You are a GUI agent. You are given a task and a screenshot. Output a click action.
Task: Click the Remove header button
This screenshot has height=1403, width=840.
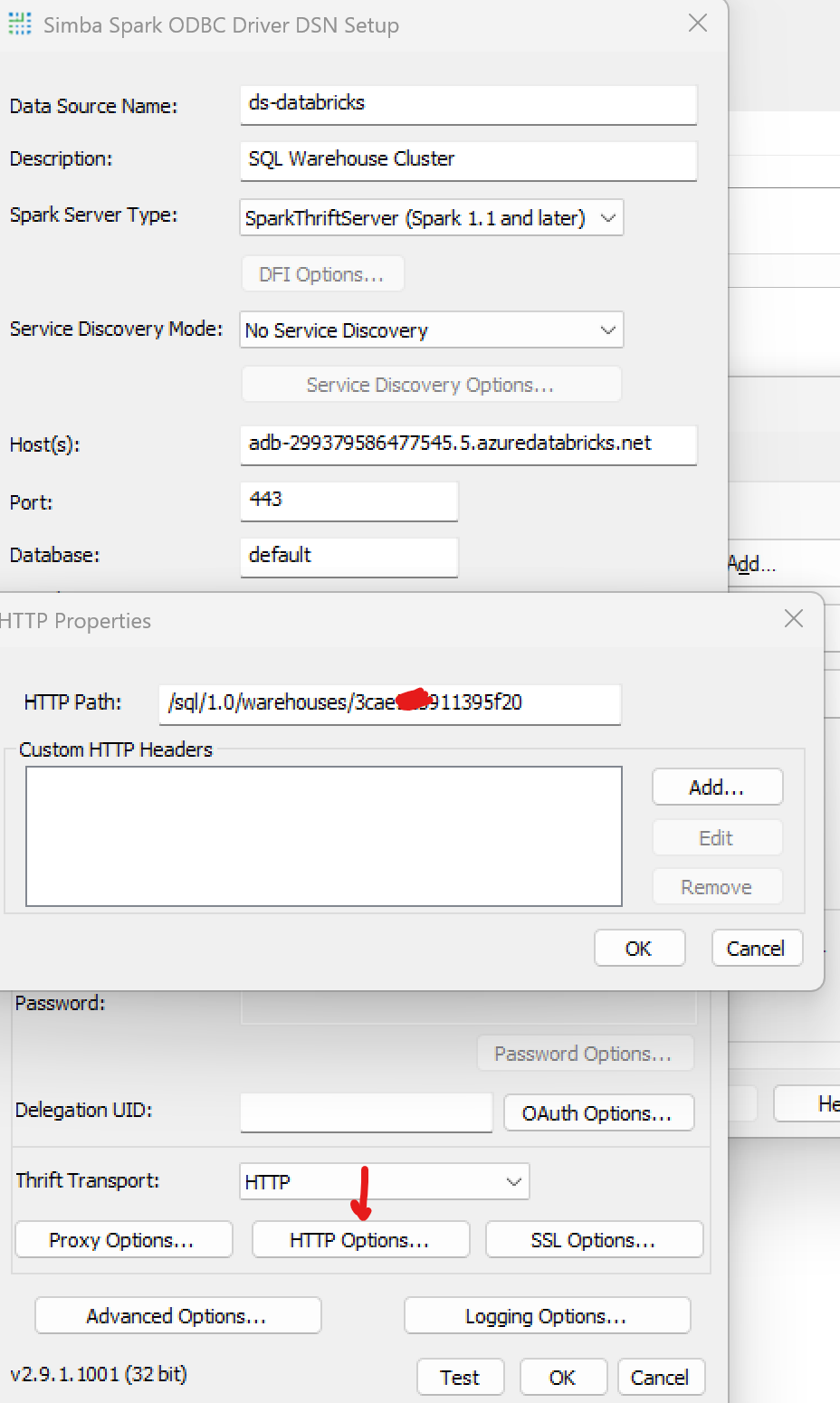717,887
